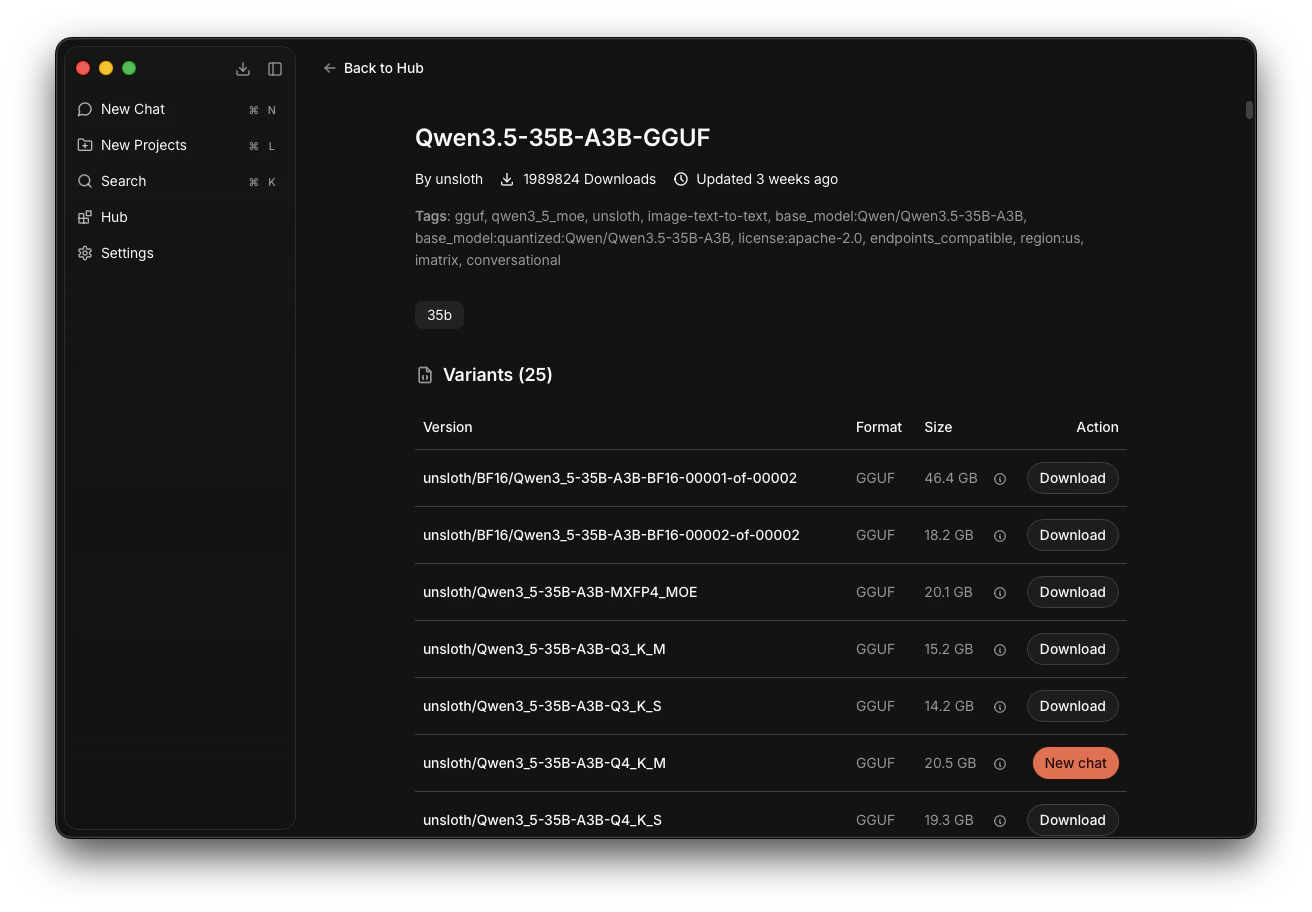Click the 35b tag chip

coord(439,315)
